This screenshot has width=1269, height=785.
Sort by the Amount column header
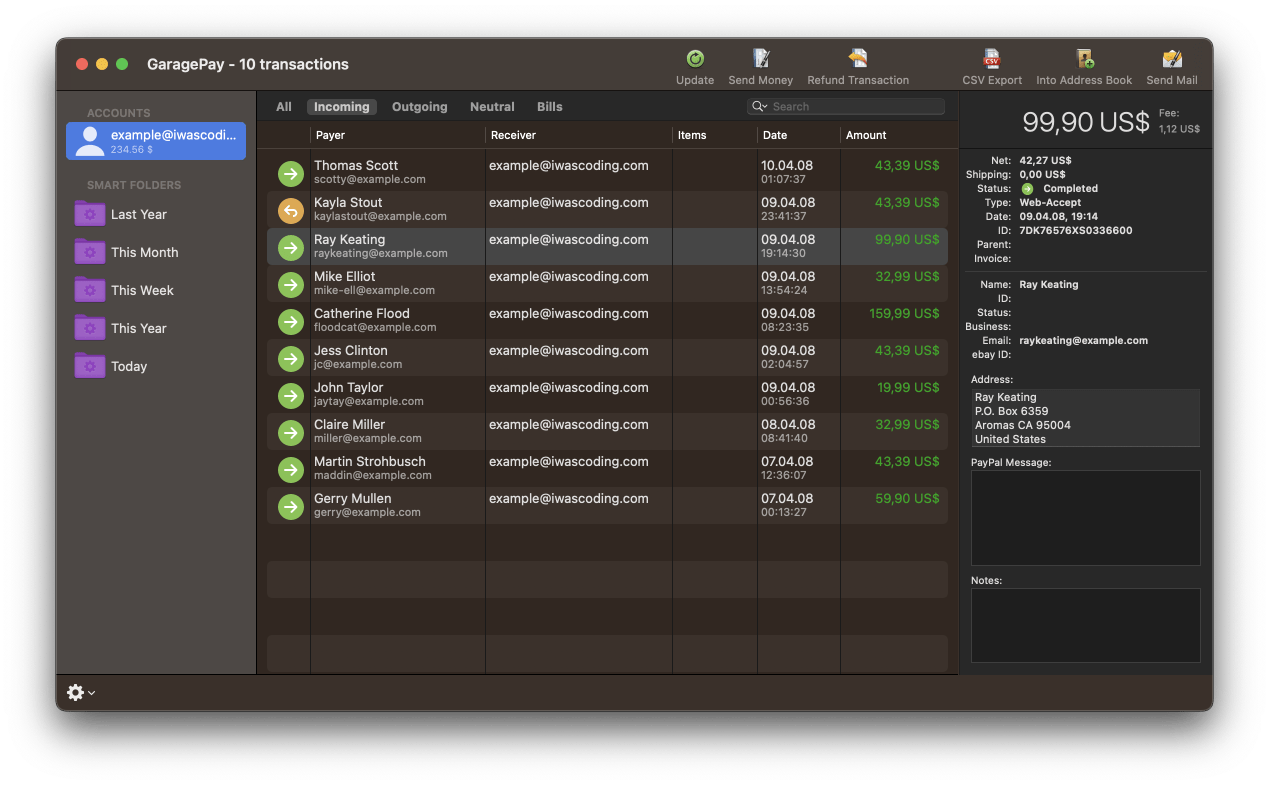pyautogui.click(x=894, y=135)
